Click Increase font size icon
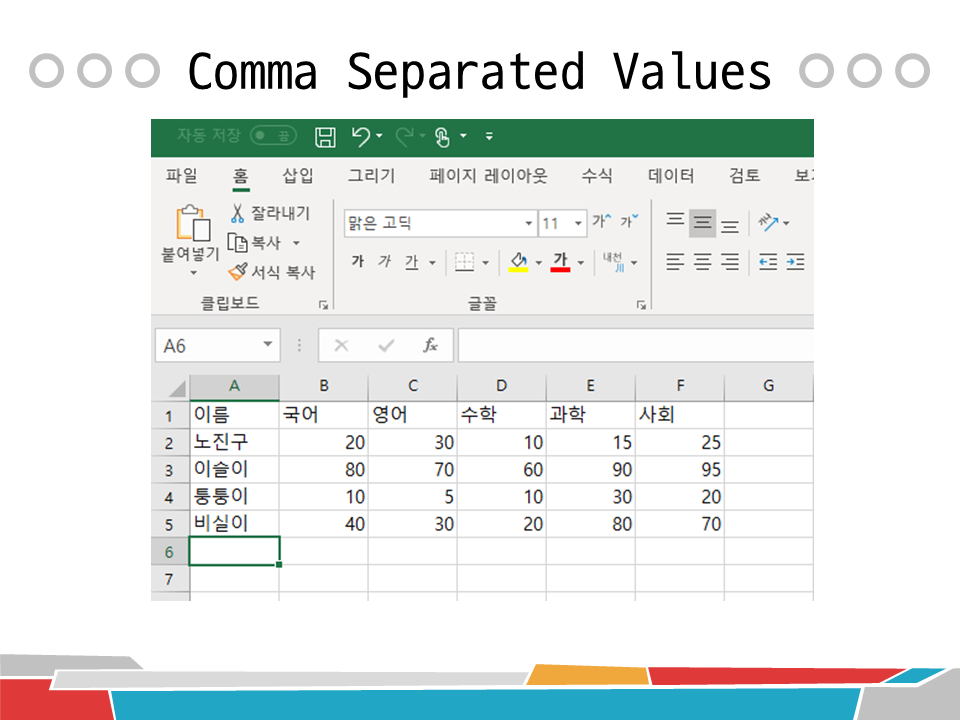 click(601, 221)
